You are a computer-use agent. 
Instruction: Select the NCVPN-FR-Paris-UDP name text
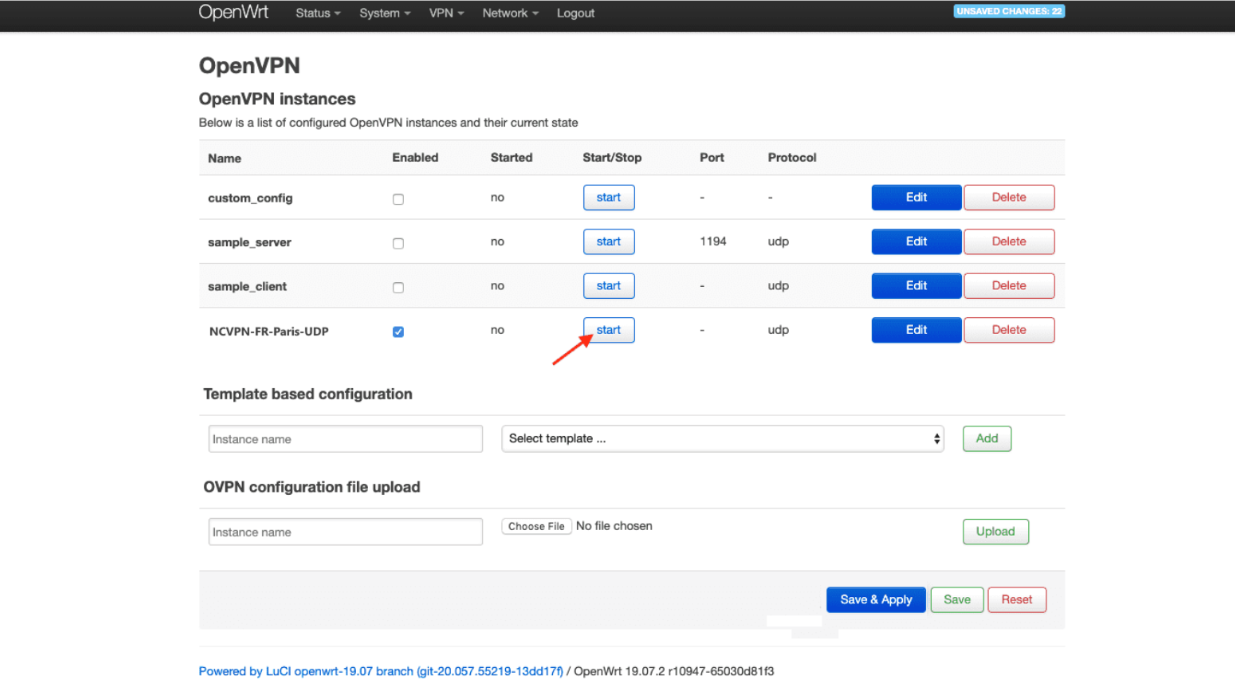coord(268,331)
